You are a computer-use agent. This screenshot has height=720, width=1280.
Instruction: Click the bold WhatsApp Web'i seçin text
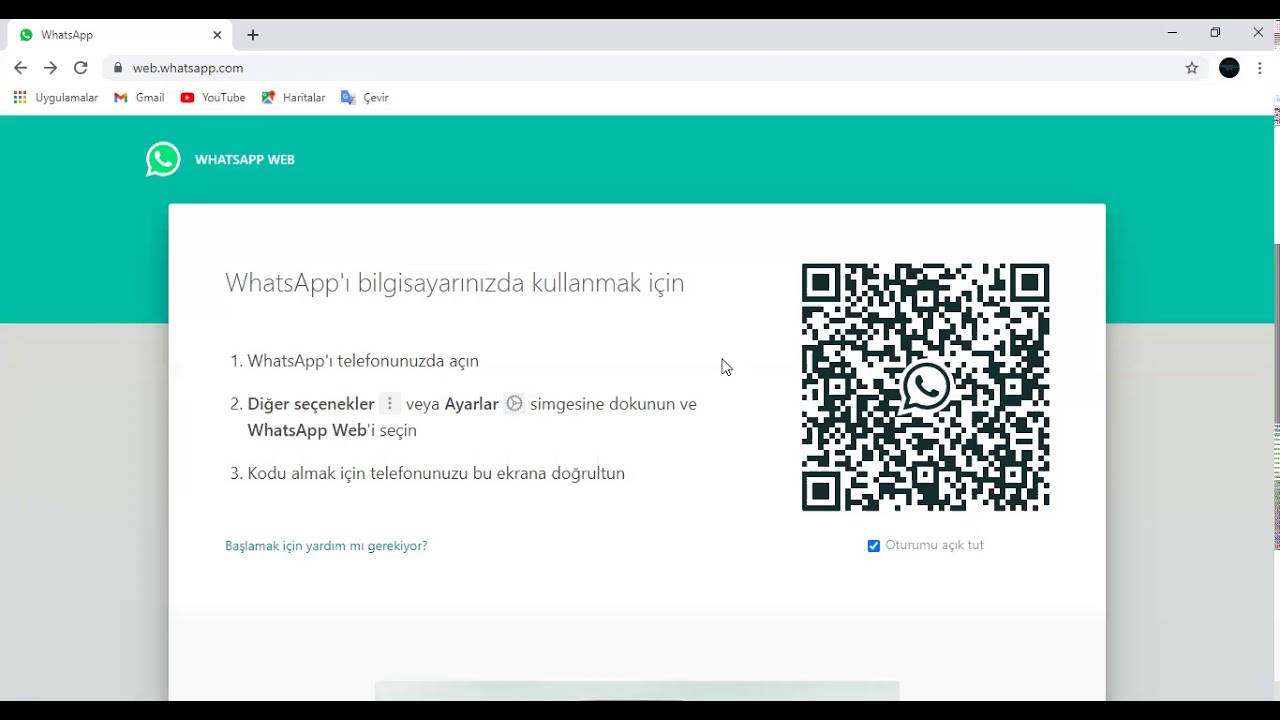[x=332, y=430]
